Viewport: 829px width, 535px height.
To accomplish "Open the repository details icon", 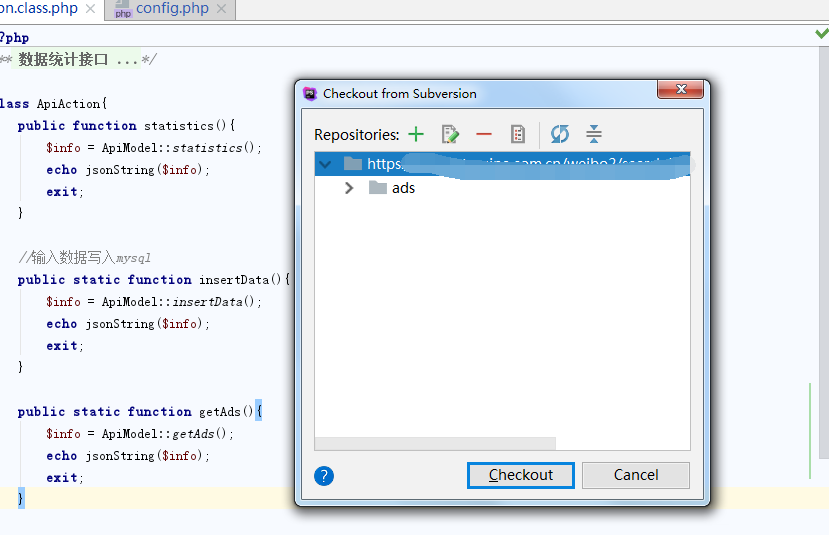I will pyautogui.click(x=518, y=134).
